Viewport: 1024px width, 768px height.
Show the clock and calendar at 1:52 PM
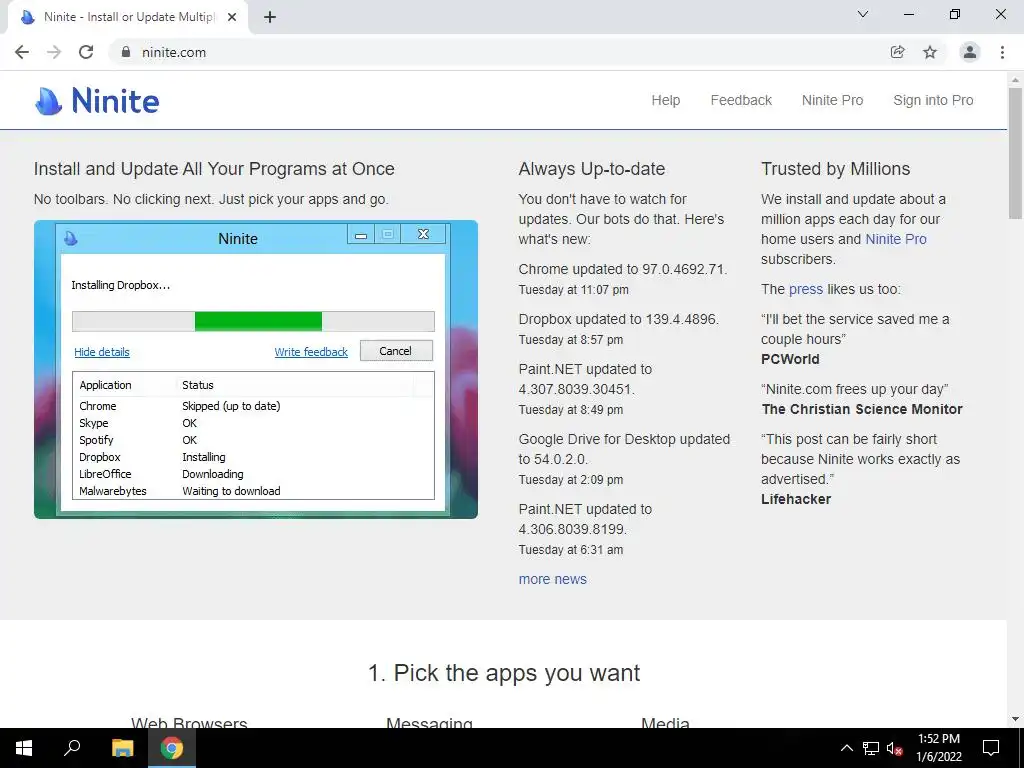(938, 748)
